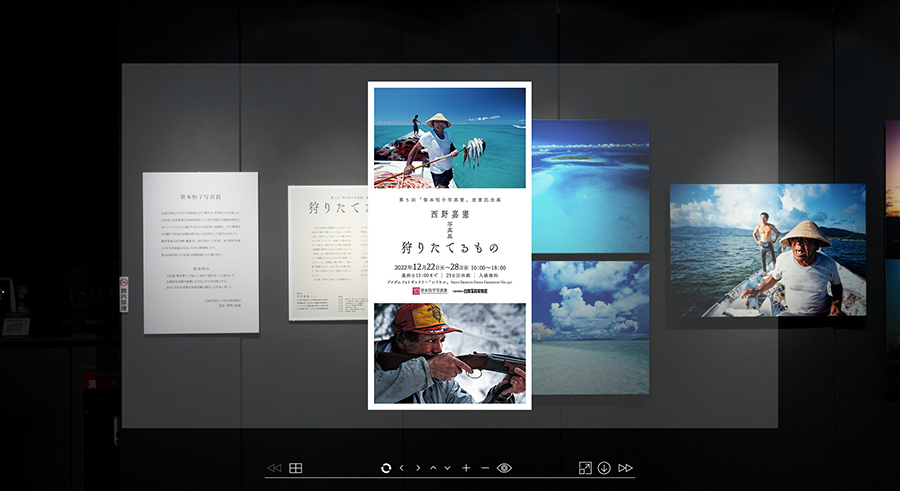Tilt the view down with chevron
Image resolution: width=900 pixels, height=491 pixels.
coord(449,468)
